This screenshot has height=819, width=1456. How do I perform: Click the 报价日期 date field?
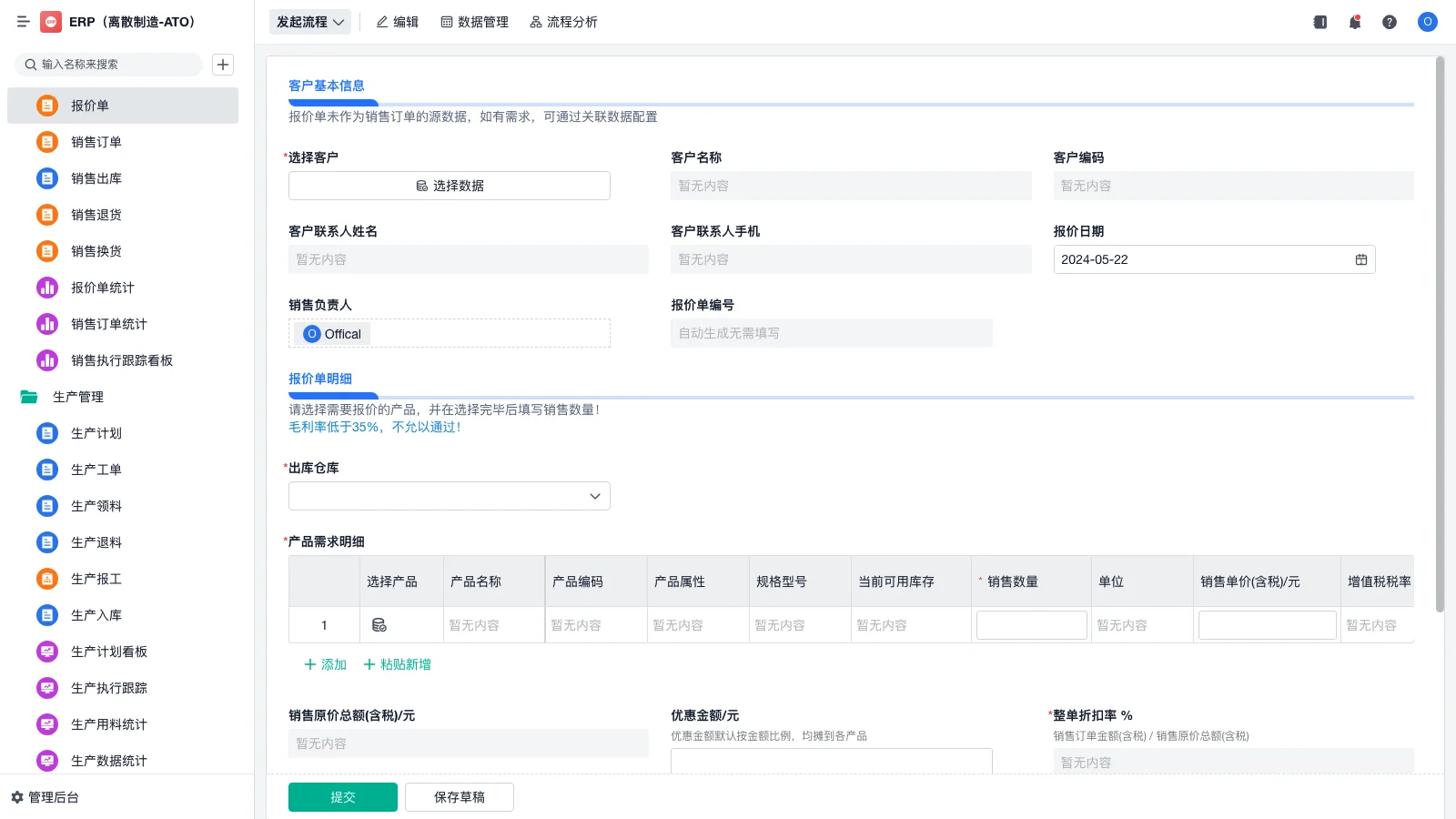[1214, 259]
